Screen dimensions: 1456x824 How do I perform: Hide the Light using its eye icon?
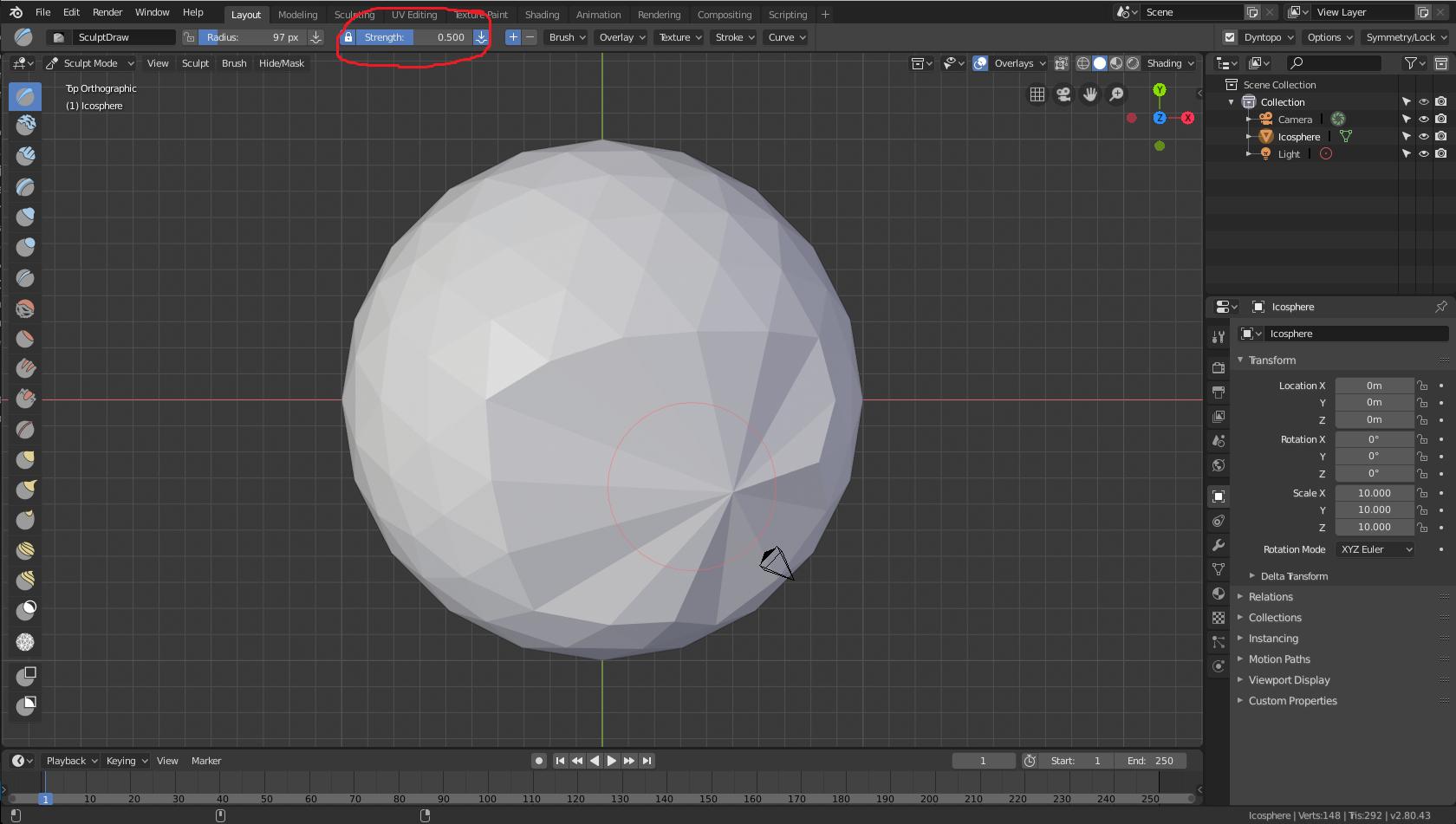click(x=1423, y=153)
